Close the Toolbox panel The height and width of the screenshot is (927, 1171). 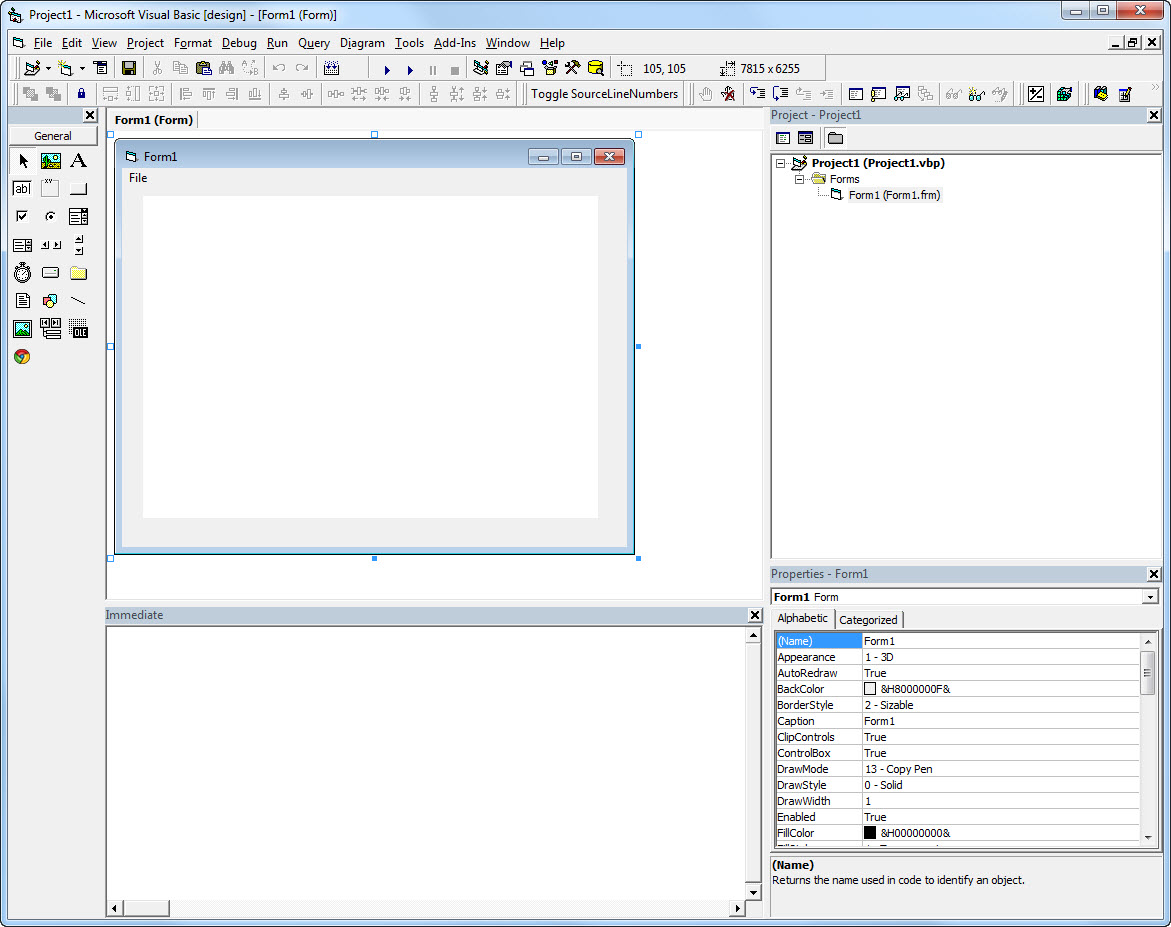(x=90, y=115)
